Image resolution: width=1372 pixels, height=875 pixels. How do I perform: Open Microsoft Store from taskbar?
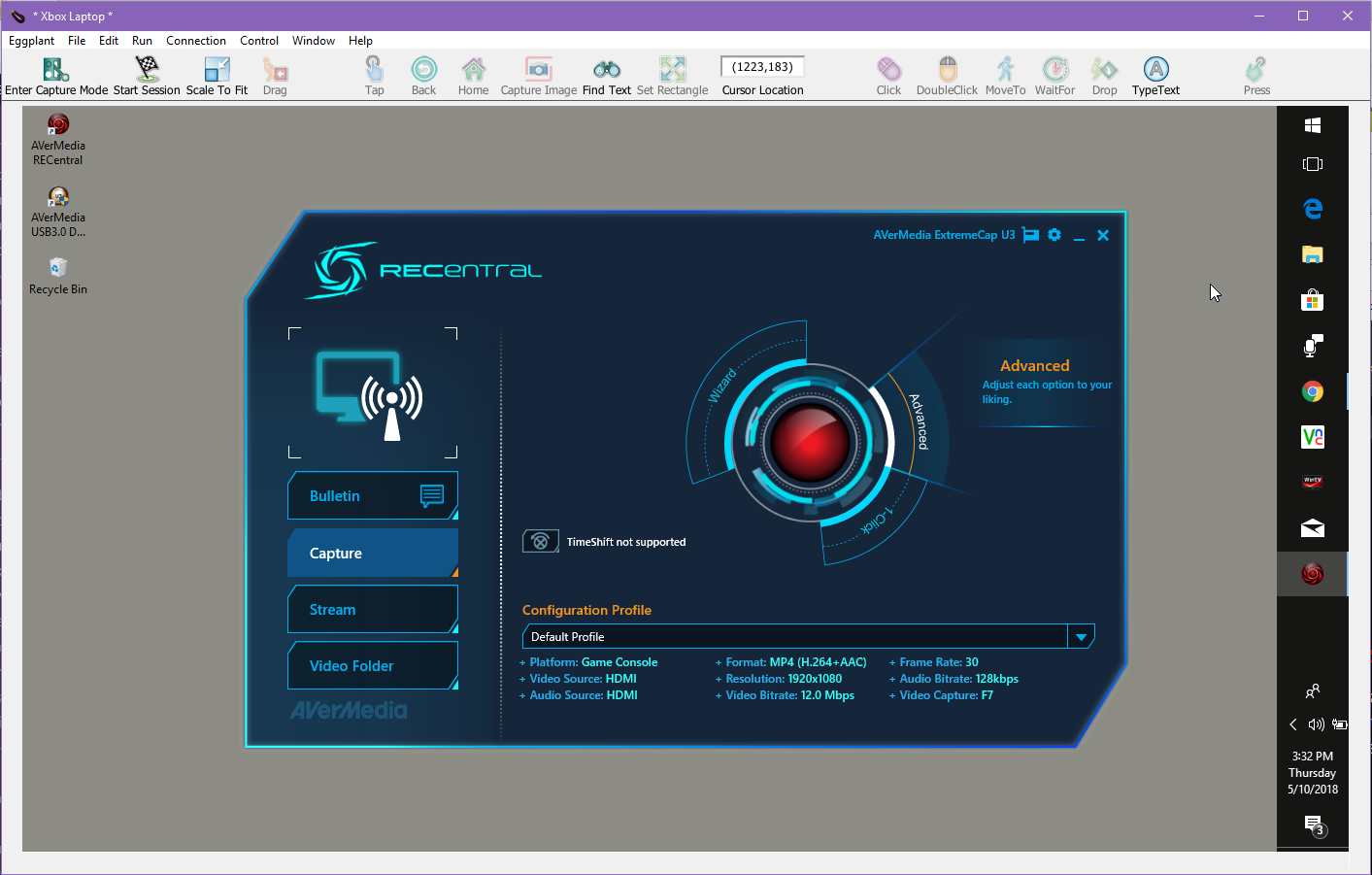(x=1313, y=300)
